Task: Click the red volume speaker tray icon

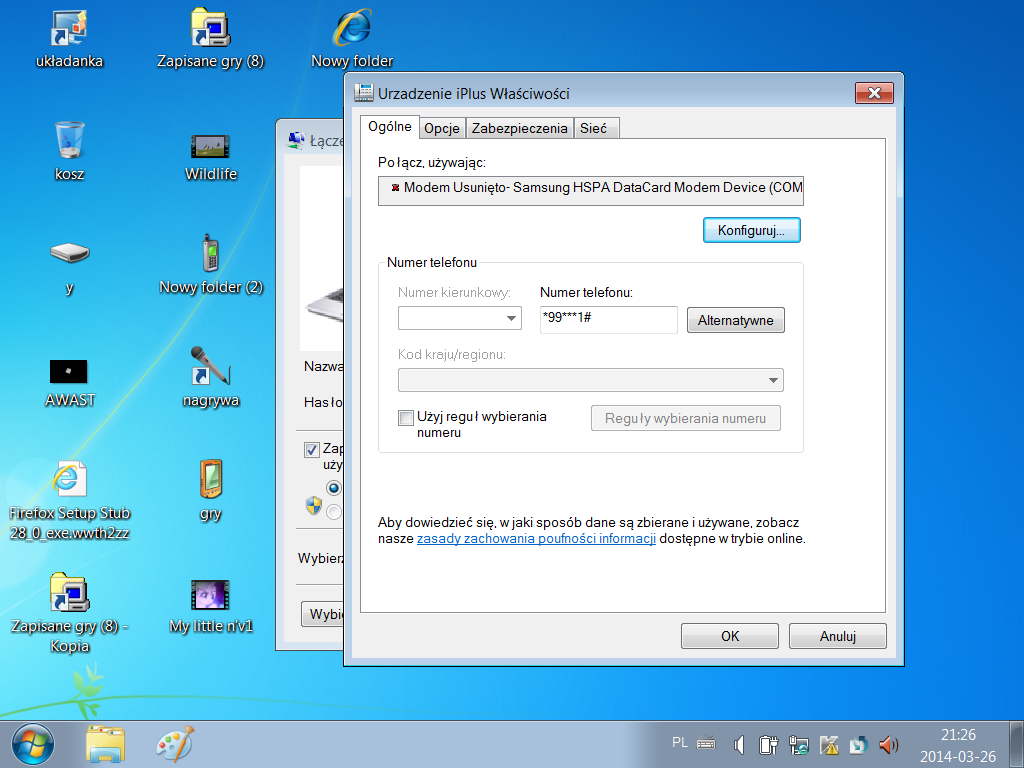Action: [888, 744]
